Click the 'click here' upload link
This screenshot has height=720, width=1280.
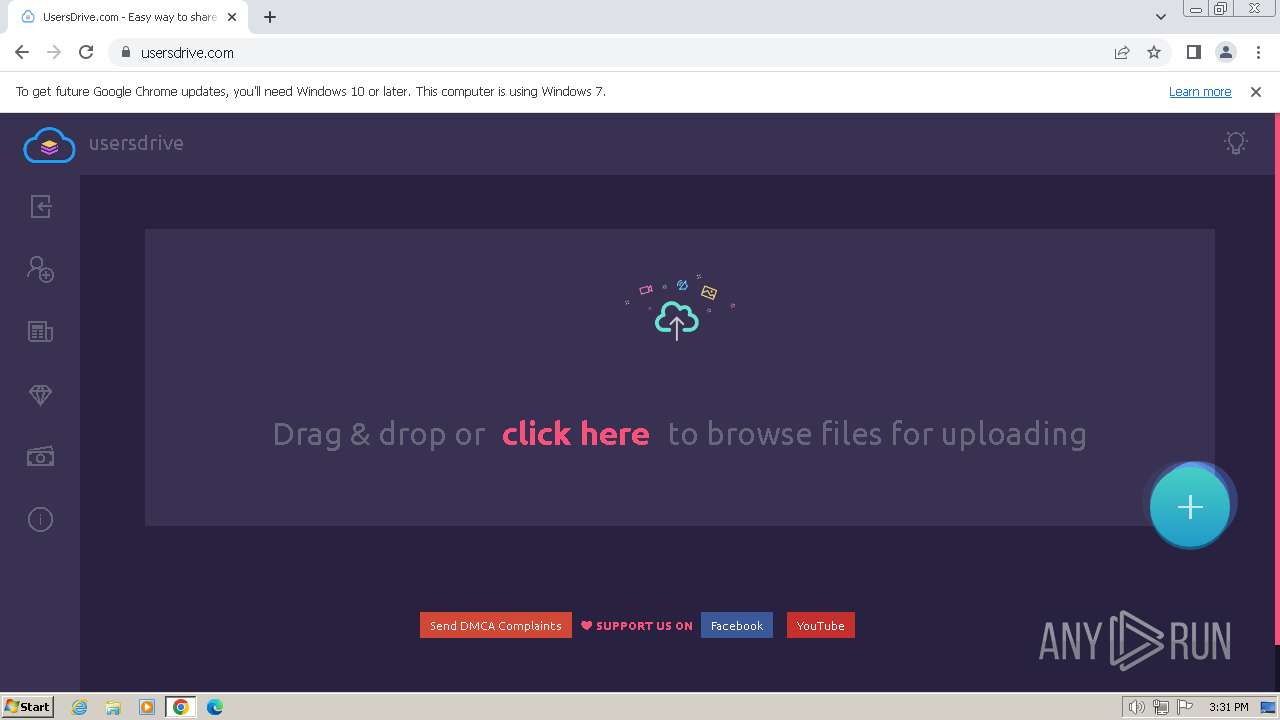575,434
